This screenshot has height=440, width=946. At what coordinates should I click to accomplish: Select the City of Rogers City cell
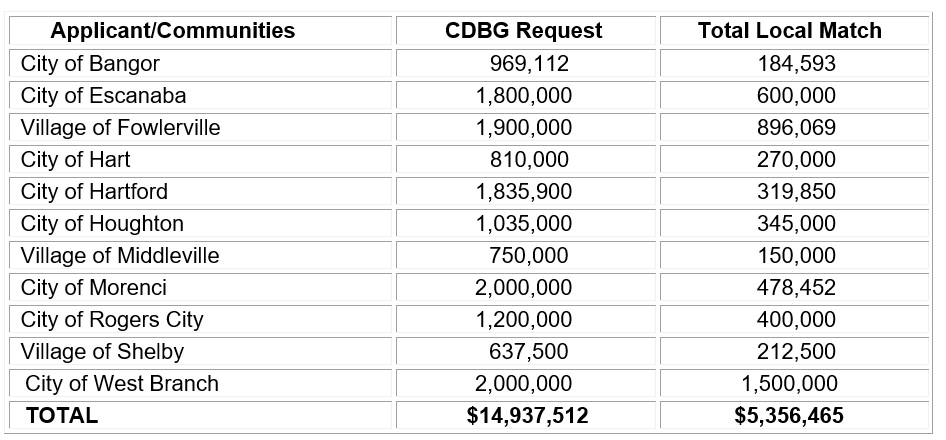[x=112, y=319]
